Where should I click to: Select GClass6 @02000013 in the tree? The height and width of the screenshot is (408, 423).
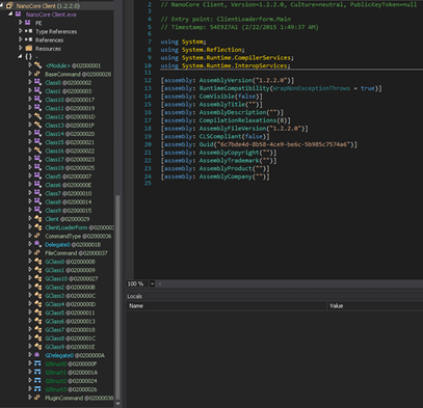pyautogui.click(x=70, y=321)
